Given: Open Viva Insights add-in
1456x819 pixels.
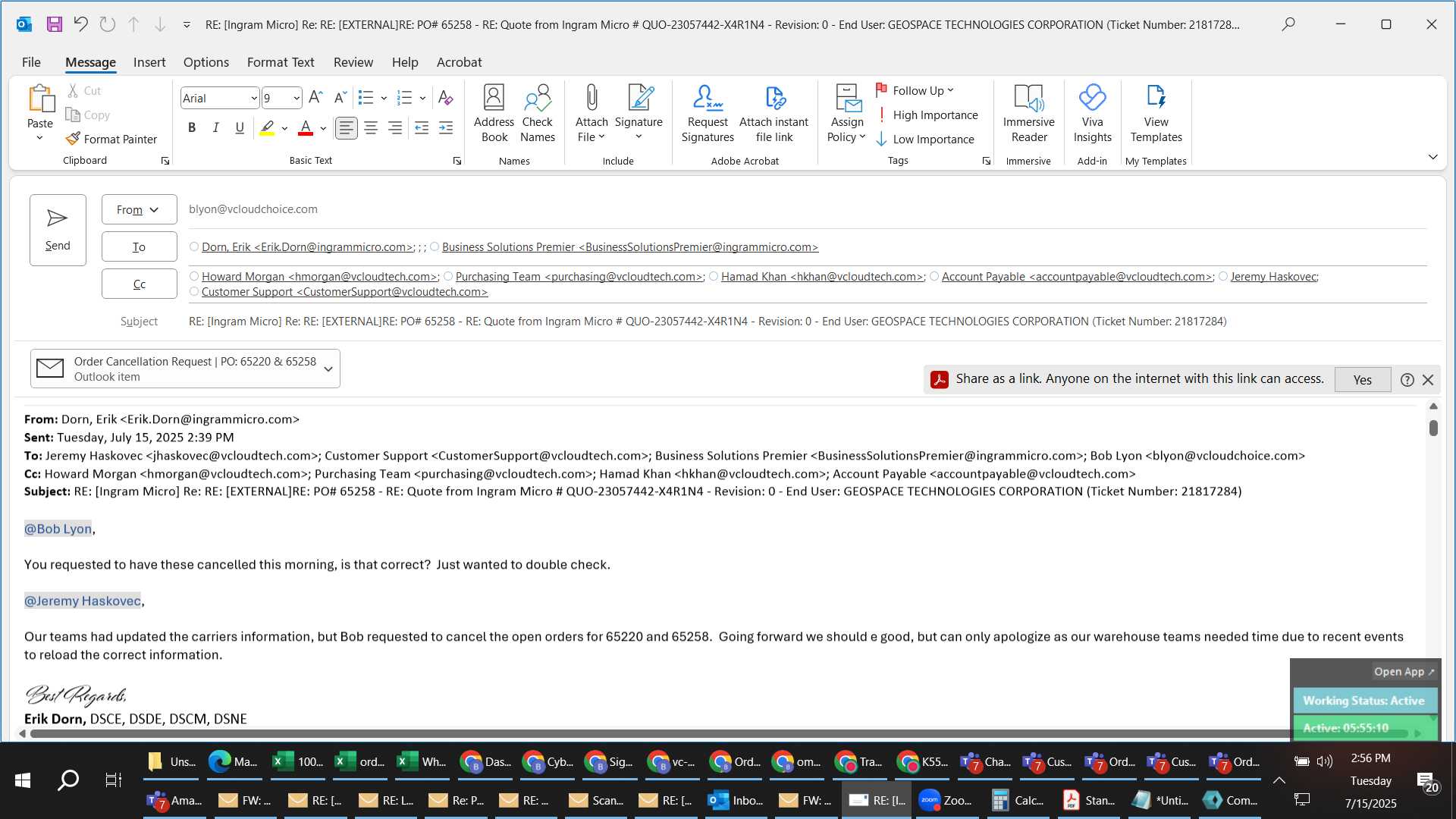Looking at the screenshot, I should [1092, 113].
